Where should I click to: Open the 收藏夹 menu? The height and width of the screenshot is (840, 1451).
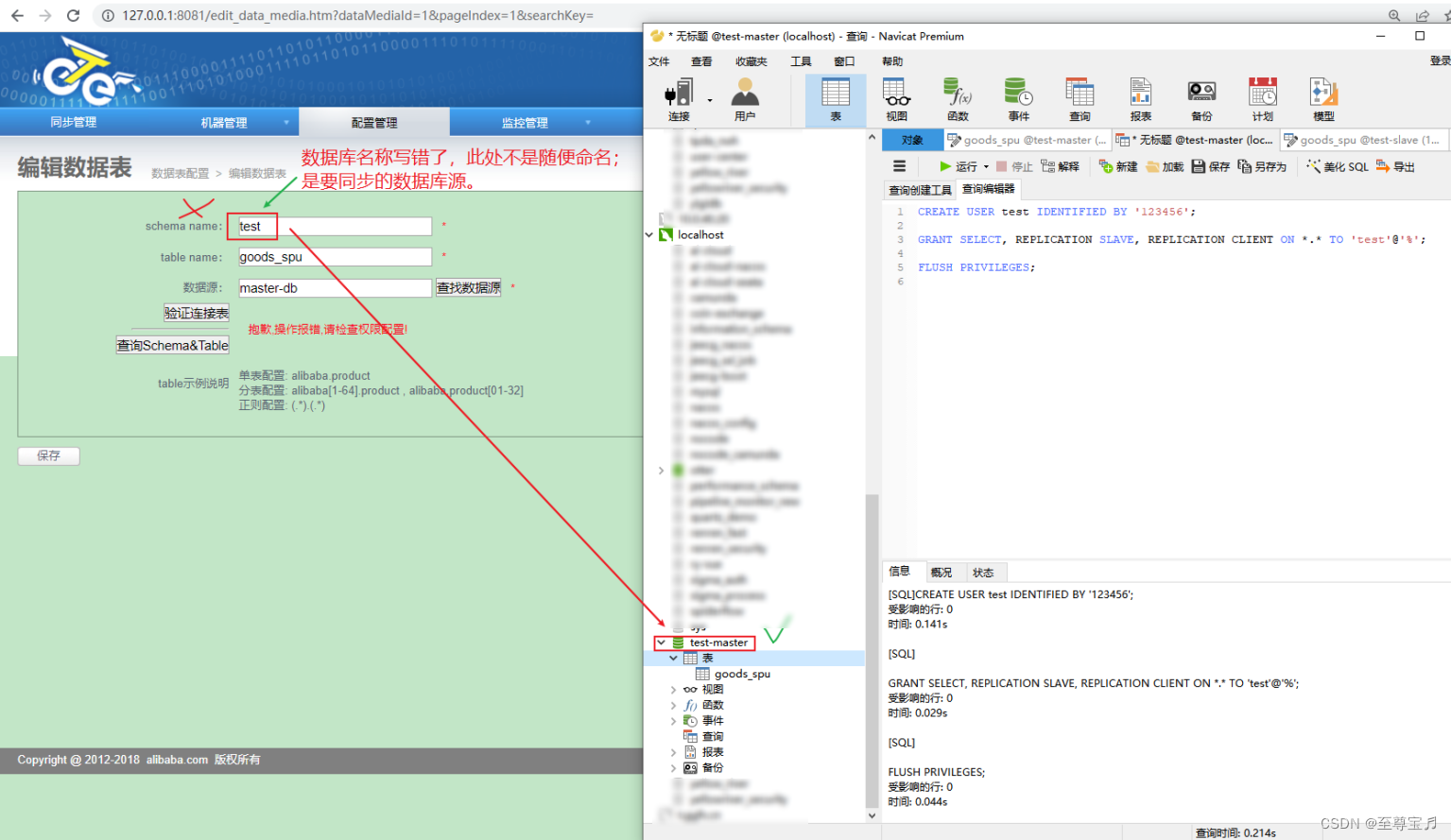(751, 61)
